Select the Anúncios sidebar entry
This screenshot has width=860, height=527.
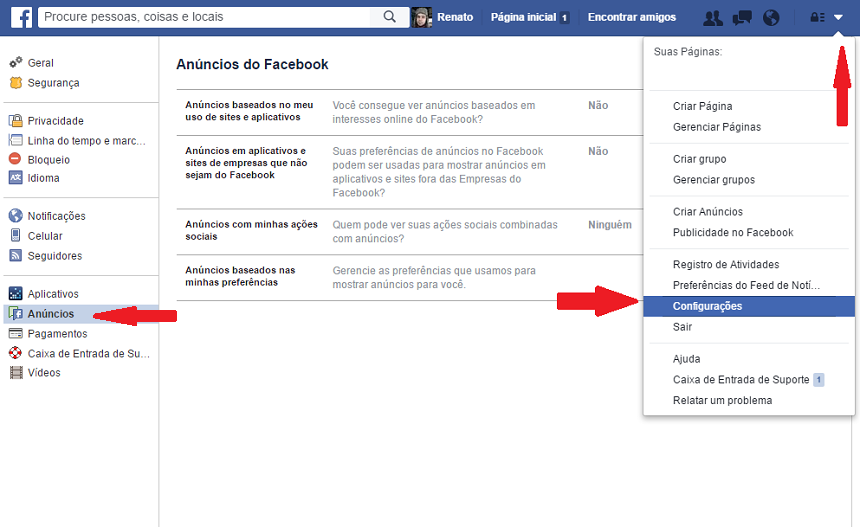click(x=81, y=314)
